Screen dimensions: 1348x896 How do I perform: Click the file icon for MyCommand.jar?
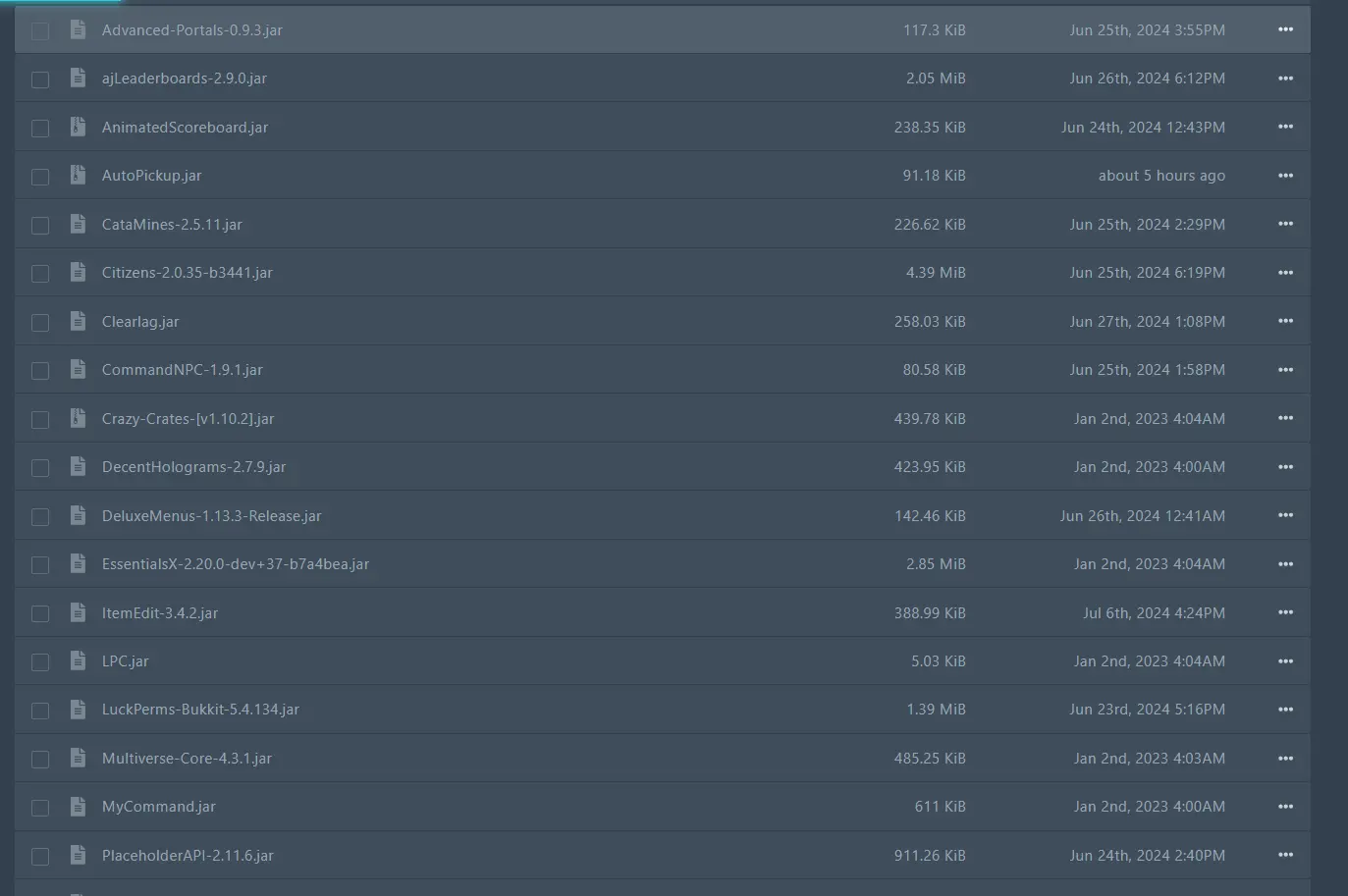[78, 806]
